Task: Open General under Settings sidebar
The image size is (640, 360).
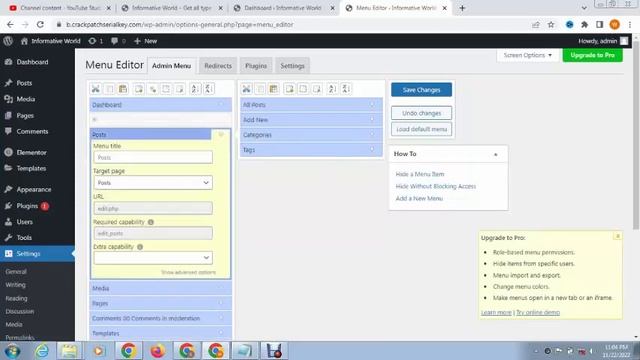Action: click(16, 271)
